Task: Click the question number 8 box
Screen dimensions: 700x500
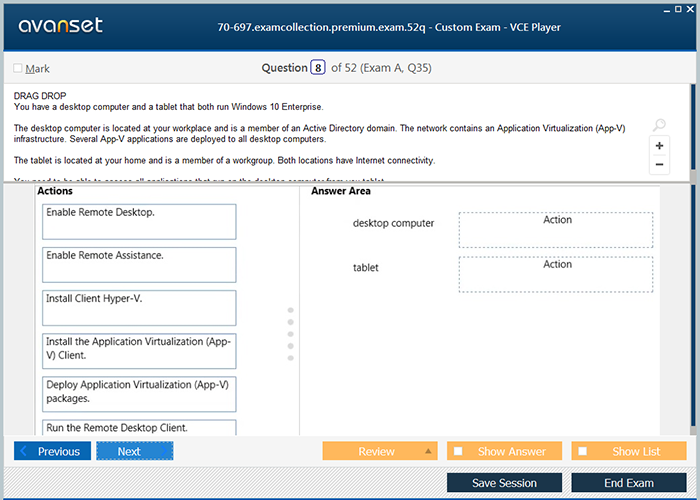Action: 318,68
